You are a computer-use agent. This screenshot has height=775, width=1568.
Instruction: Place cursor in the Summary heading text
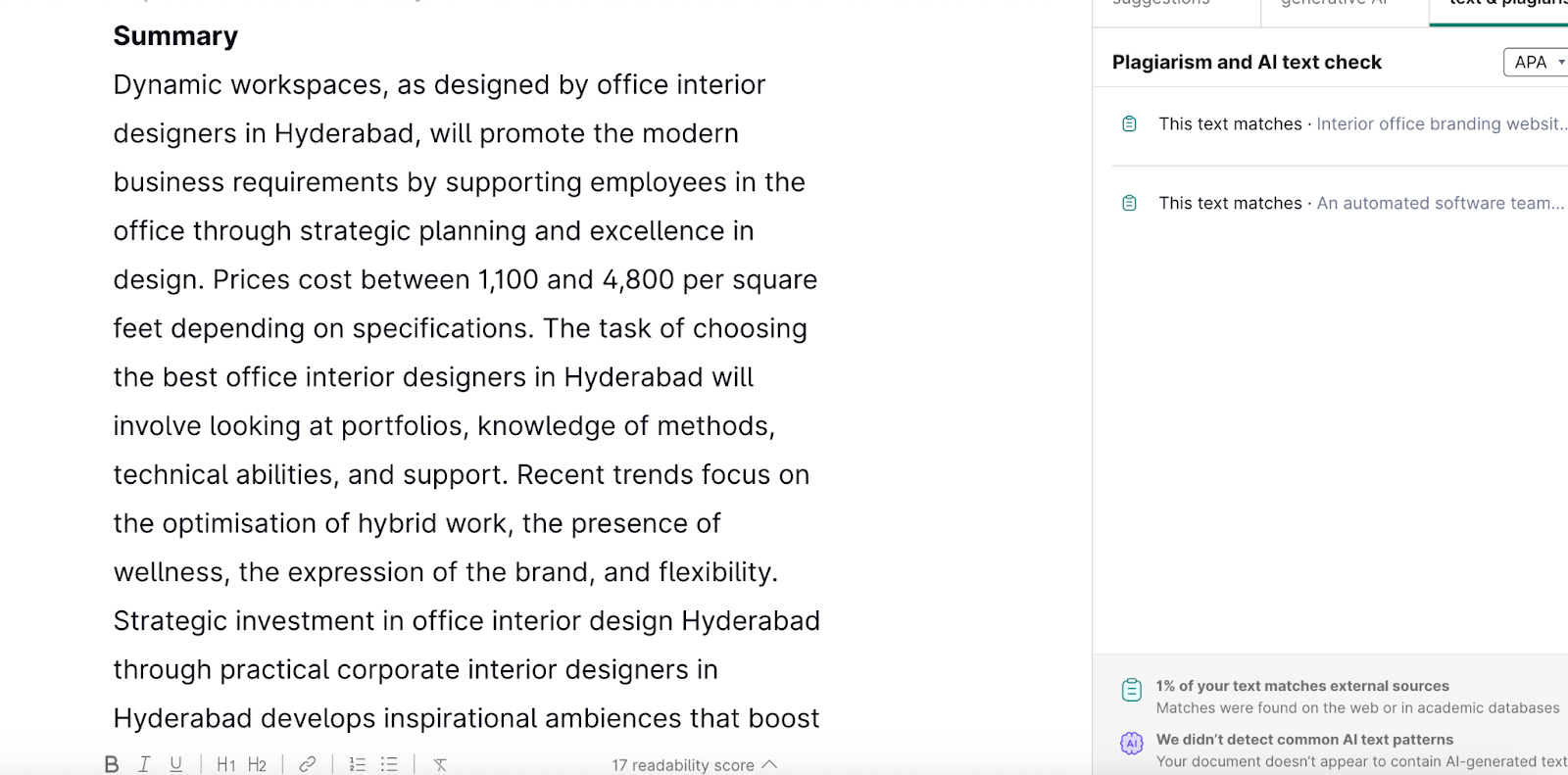click(x=175, y=36)
